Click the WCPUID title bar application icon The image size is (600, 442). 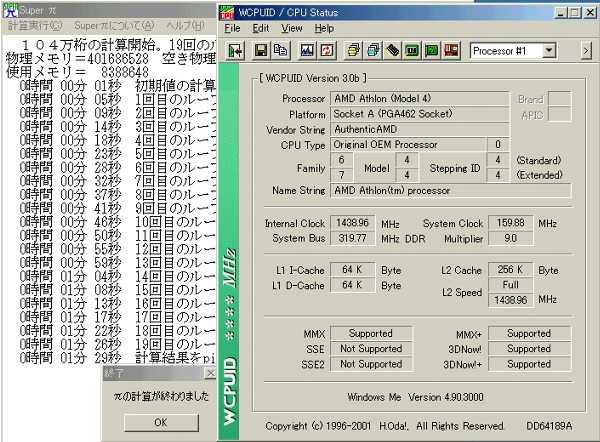(227, 13)
